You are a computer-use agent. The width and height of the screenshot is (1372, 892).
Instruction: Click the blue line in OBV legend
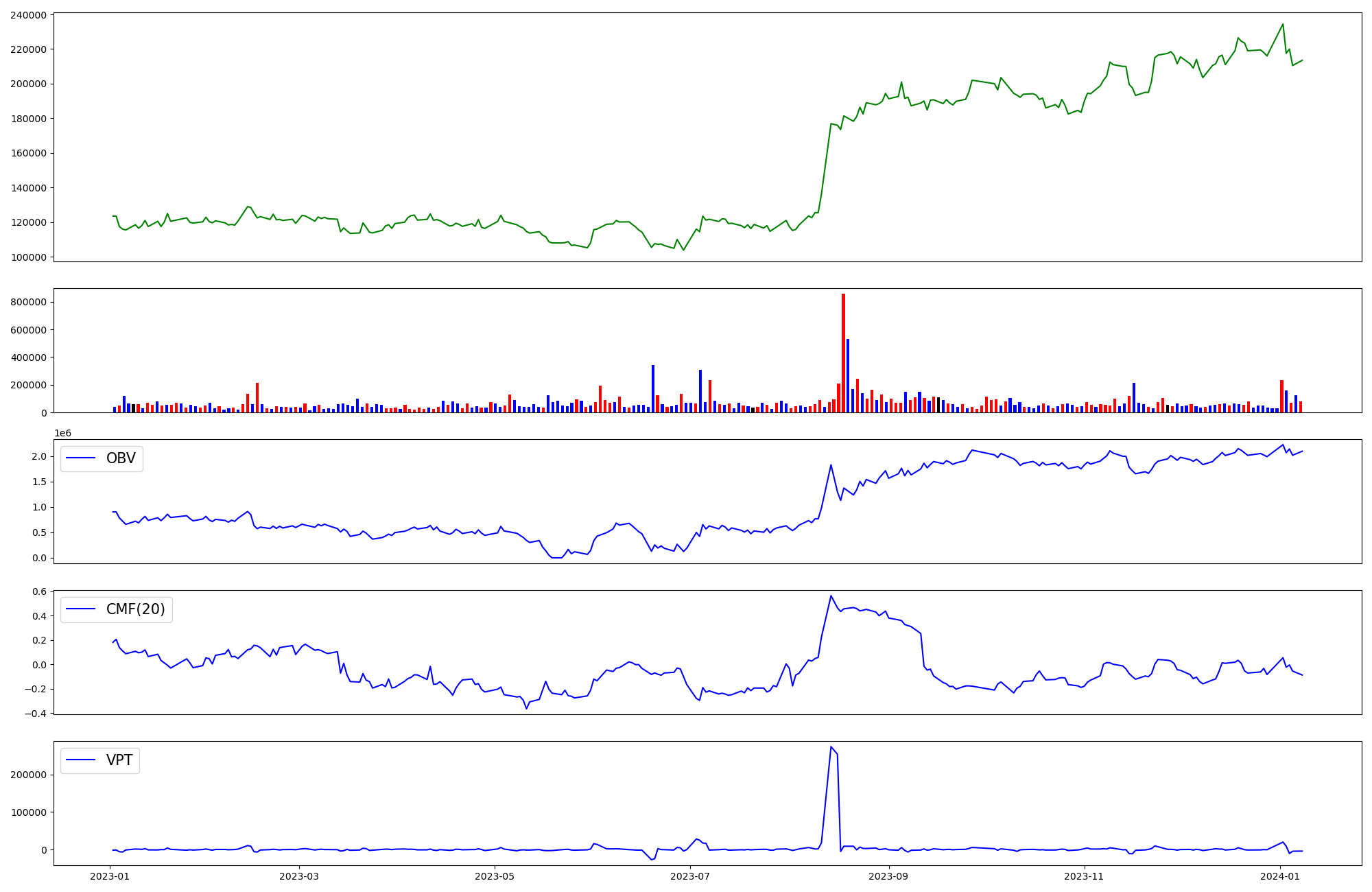(x=80, y=458)
